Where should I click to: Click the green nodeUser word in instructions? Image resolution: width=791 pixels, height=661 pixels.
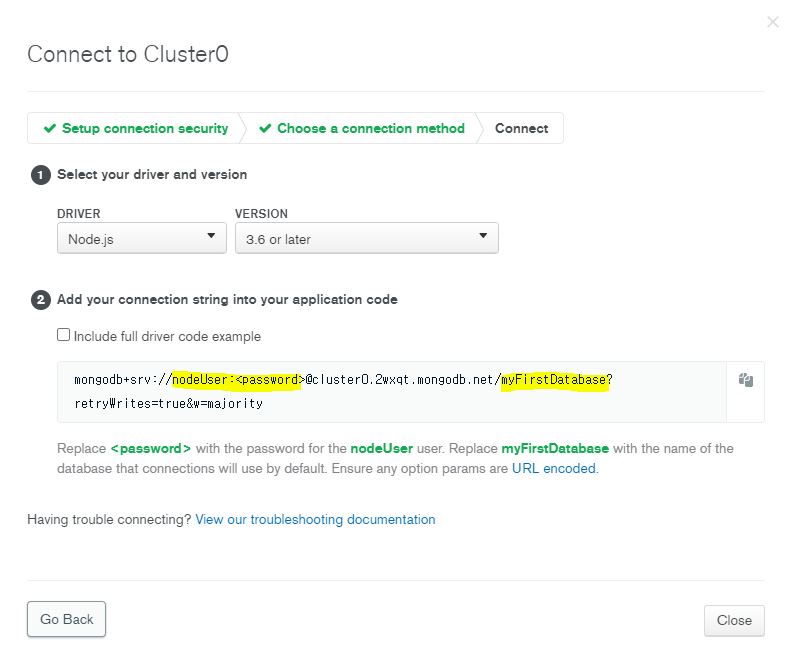pos(381,448)
